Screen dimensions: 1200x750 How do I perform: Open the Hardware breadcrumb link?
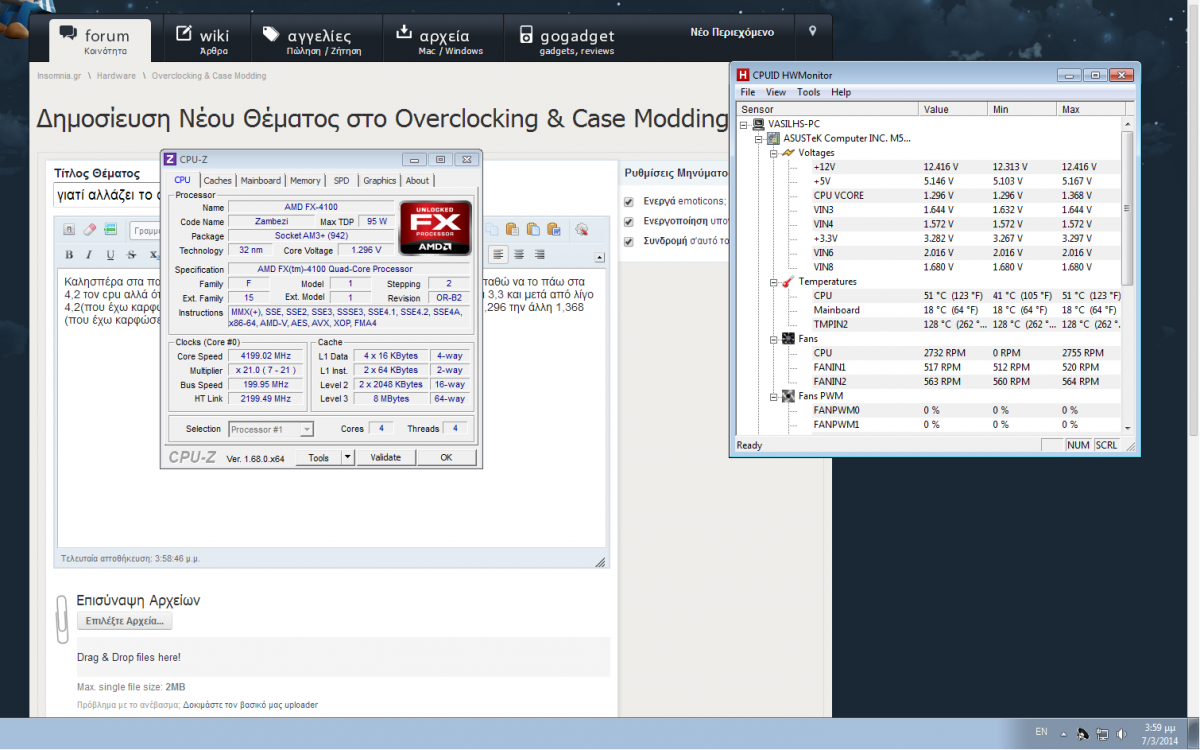click(116, 76)
